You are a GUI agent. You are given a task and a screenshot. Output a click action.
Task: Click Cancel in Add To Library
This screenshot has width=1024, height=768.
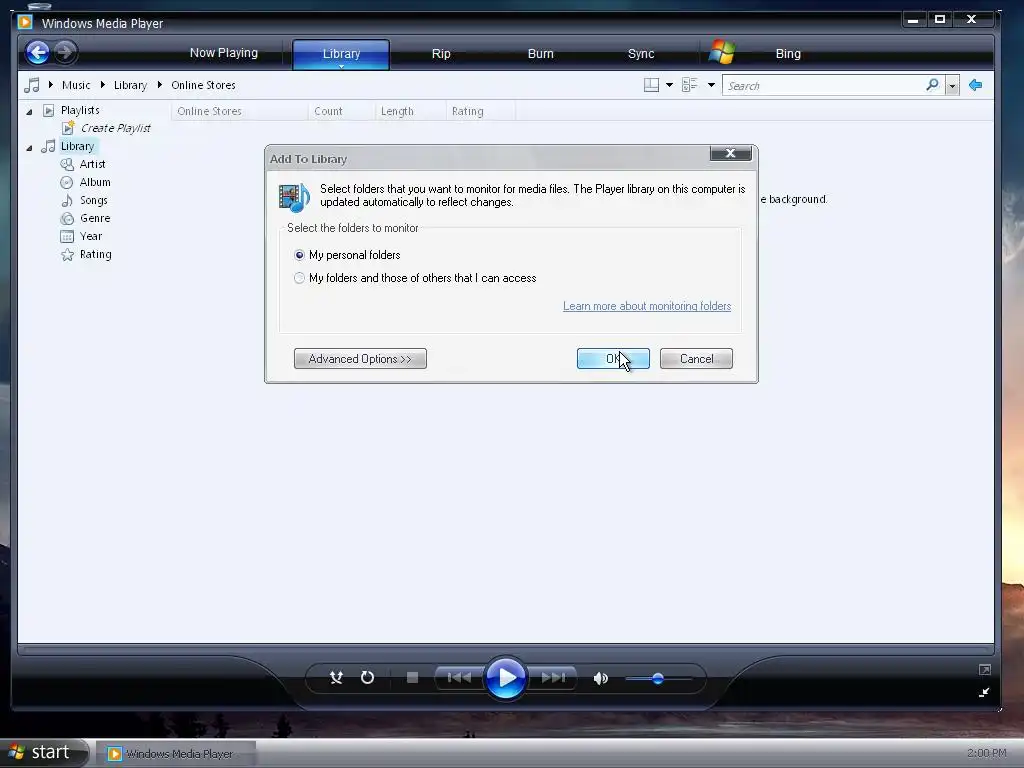[x=696, y=359]
